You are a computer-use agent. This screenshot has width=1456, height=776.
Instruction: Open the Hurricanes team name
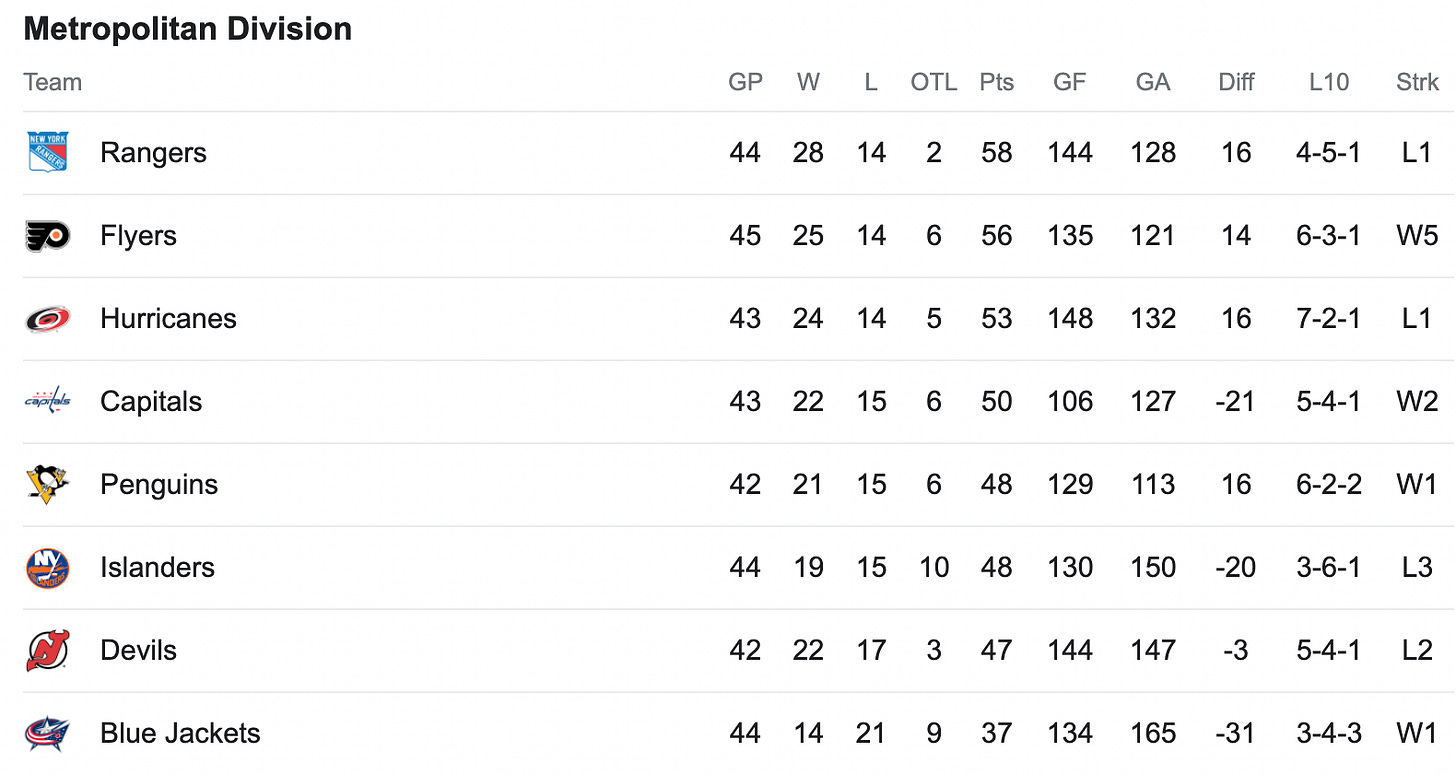click(168, 319)
